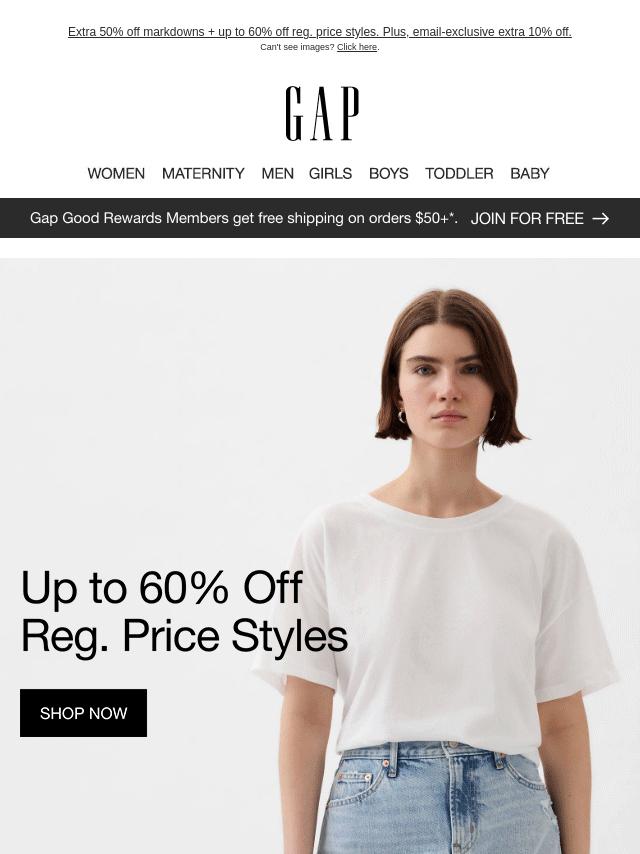Click the 'Can't see images?' text

[297, 47]
